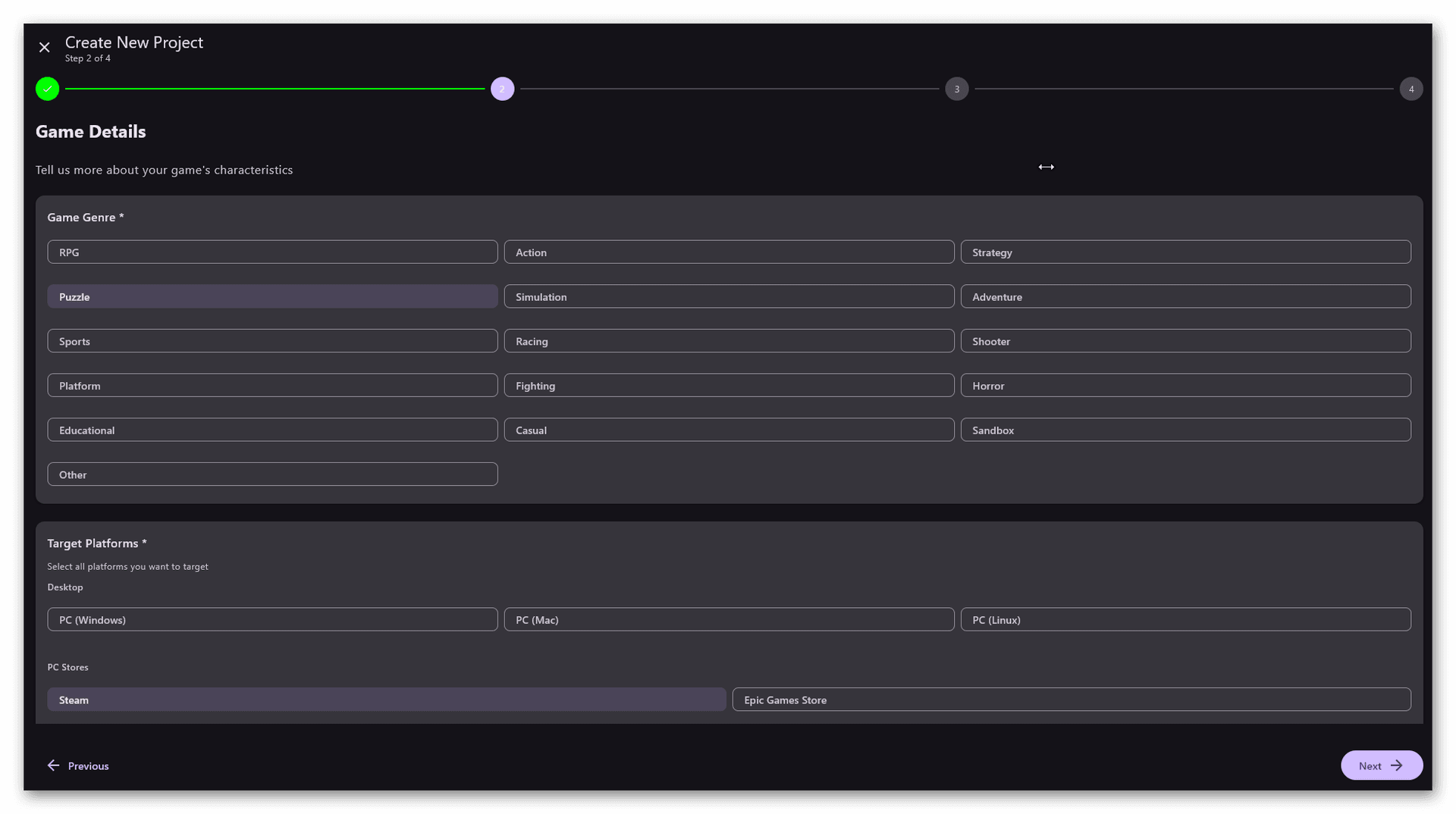1456x814 pixels.
Task: Choose the Sandbox genre
Action: pos(1185,430)
